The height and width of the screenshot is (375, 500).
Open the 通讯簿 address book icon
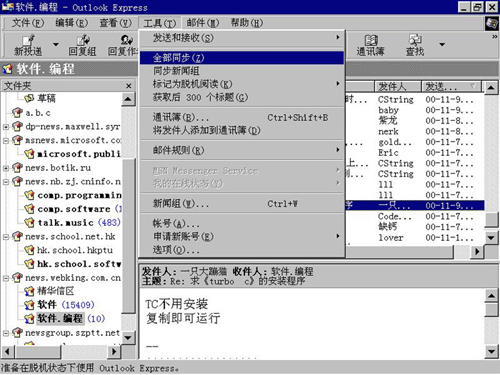[371, 40]
